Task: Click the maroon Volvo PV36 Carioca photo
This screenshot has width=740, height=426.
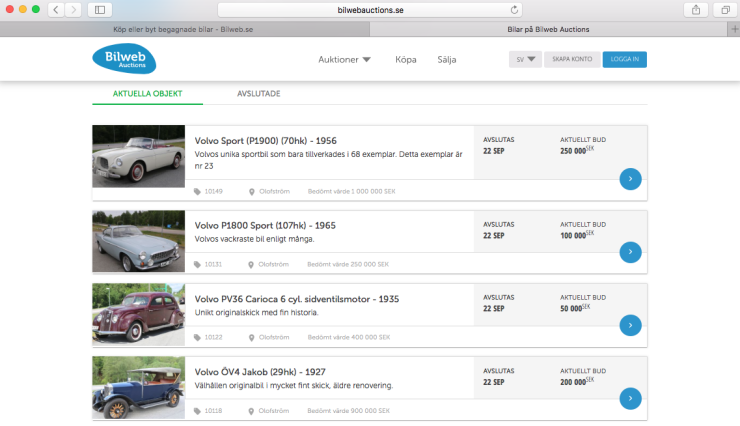Action: (x=138, y=314)
